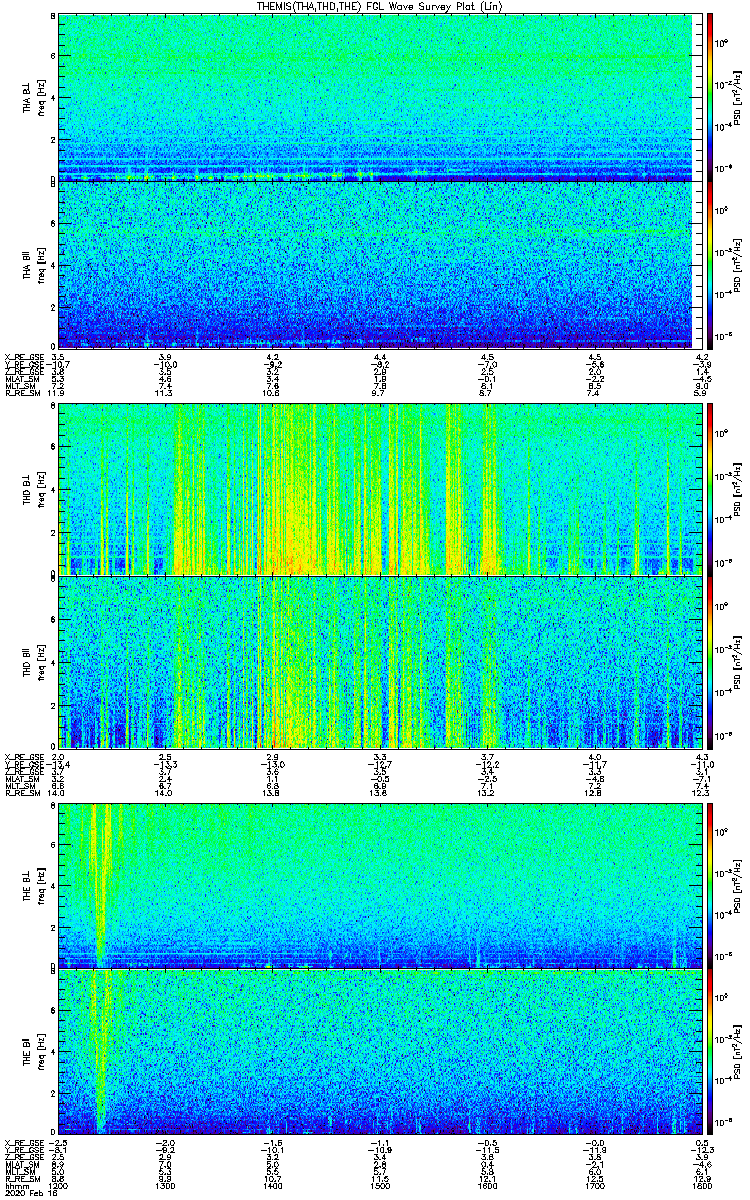This screenshot has width=750, height=1200.
Task: Click the R_RE_SM label under the THD panels
Action: pyautogui.click(x=21, y=793)
